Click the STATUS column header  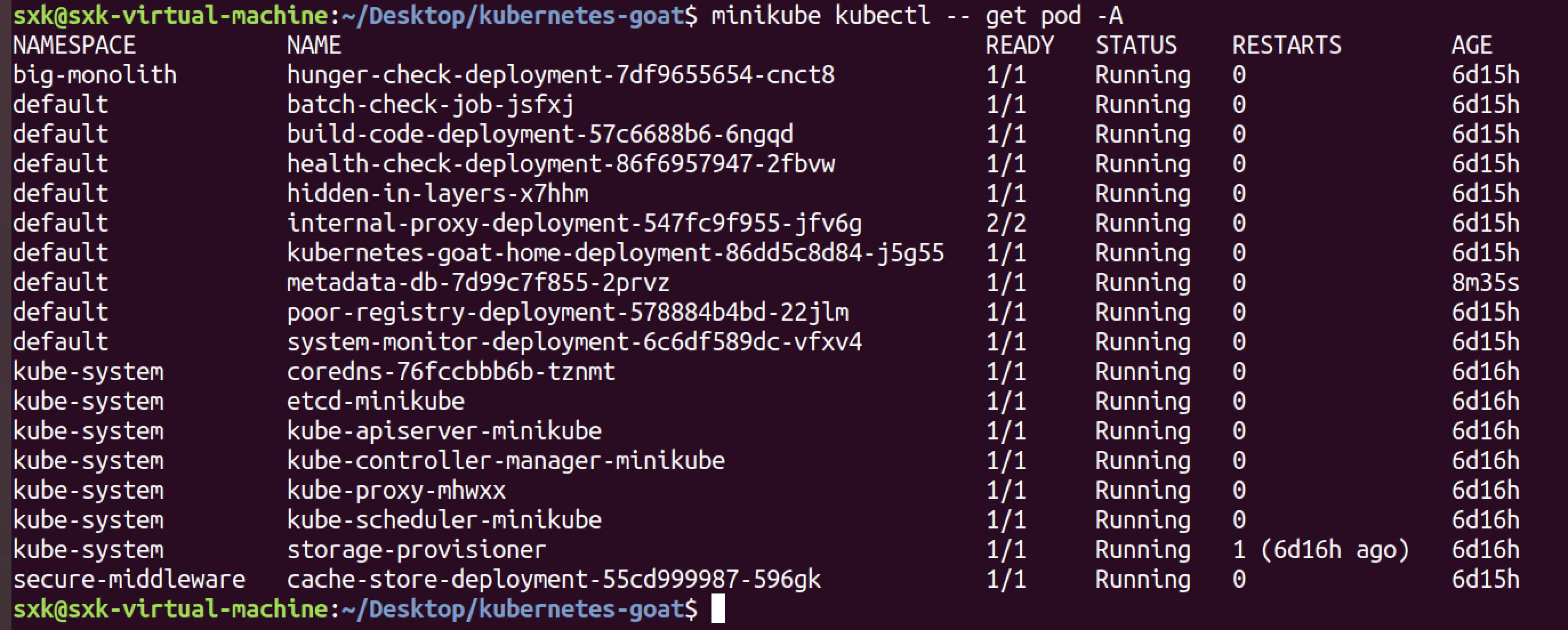pos(1136,46)
